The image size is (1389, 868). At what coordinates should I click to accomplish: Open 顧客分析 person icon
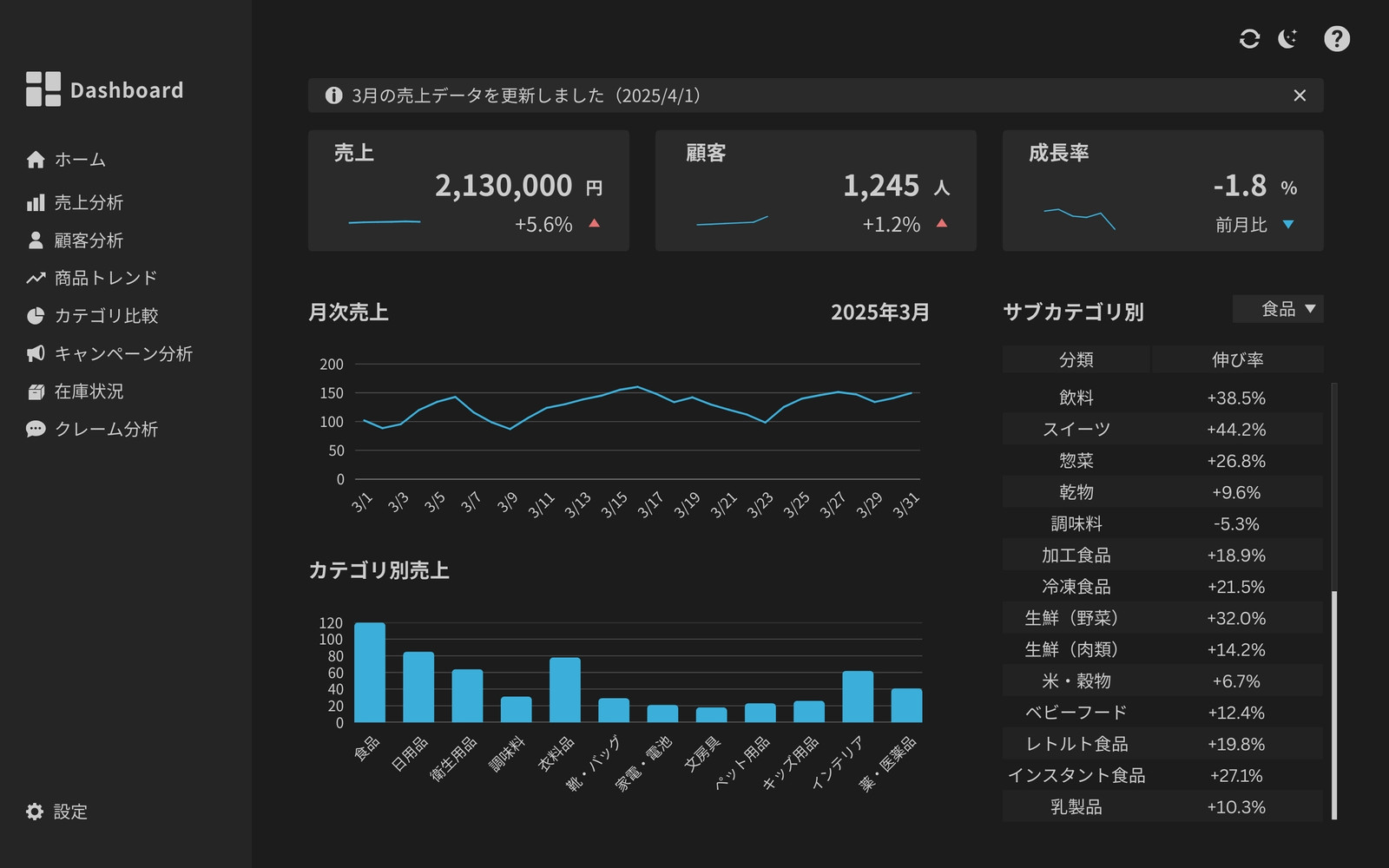tap(36, 240)
